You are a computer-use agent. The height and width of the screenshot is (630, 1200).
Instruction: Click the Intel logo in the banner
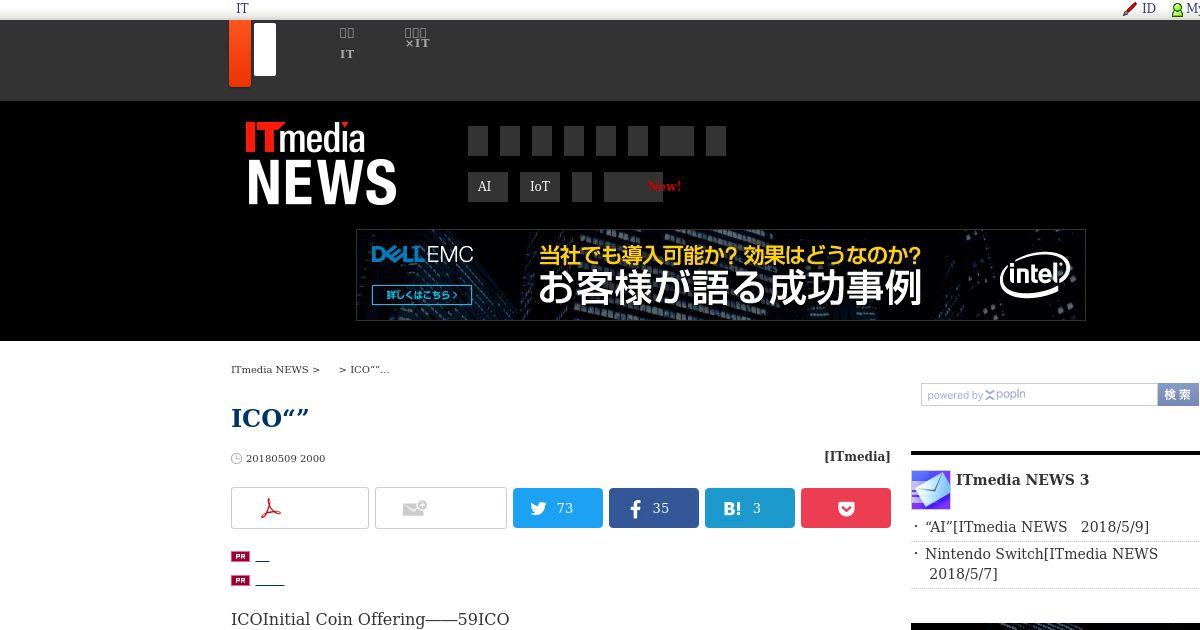click(1035, 274)
